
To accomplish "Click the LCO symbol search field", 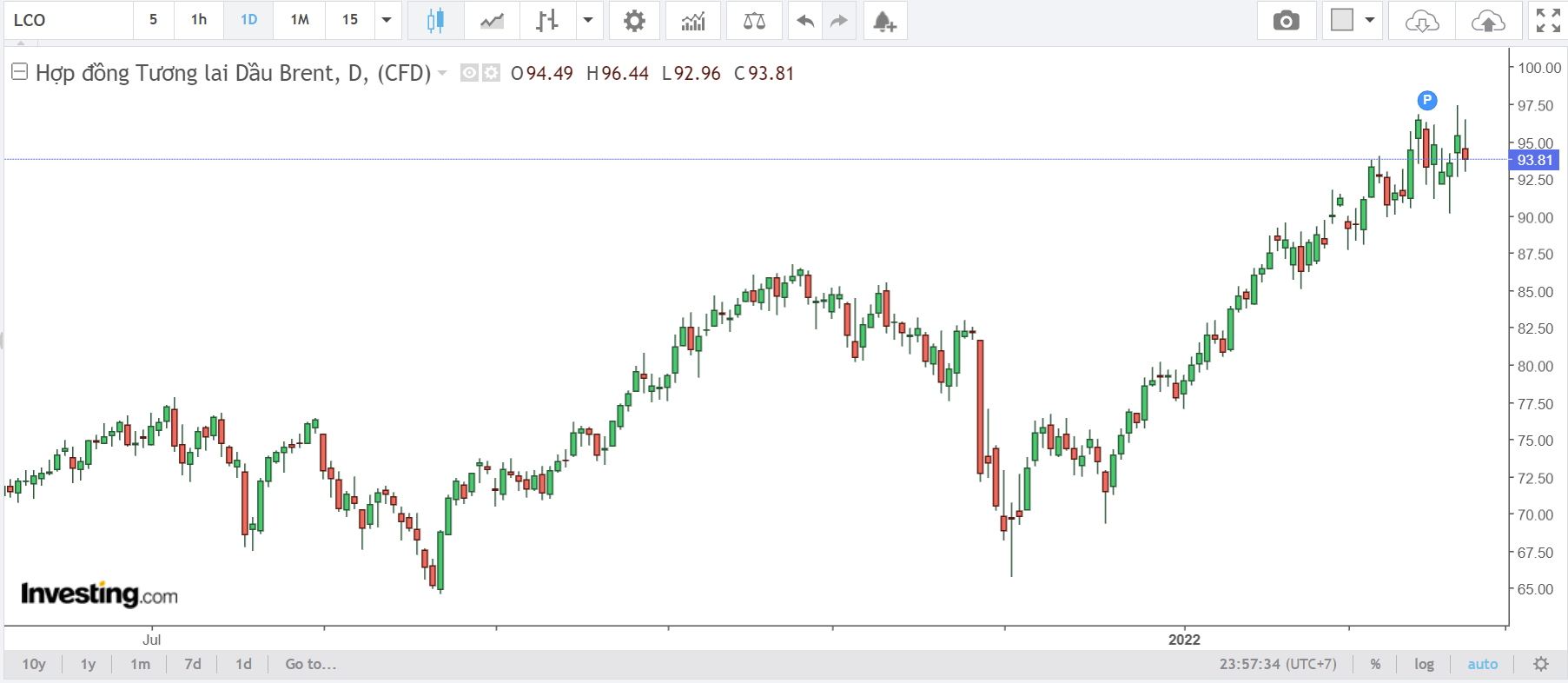I will click(x=69, y=20).
